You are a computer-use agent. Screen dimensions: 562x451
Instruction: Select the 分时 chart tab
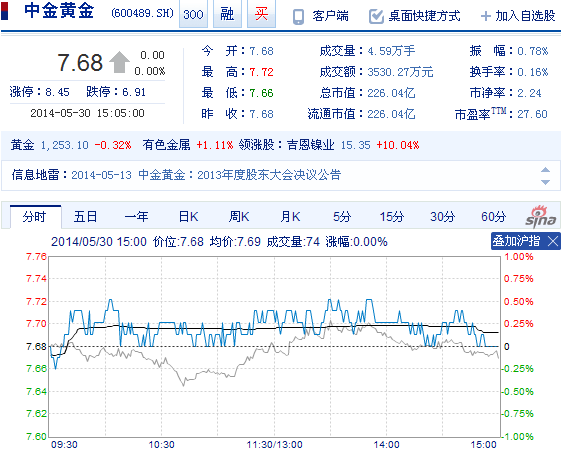(x=35, y=217)
